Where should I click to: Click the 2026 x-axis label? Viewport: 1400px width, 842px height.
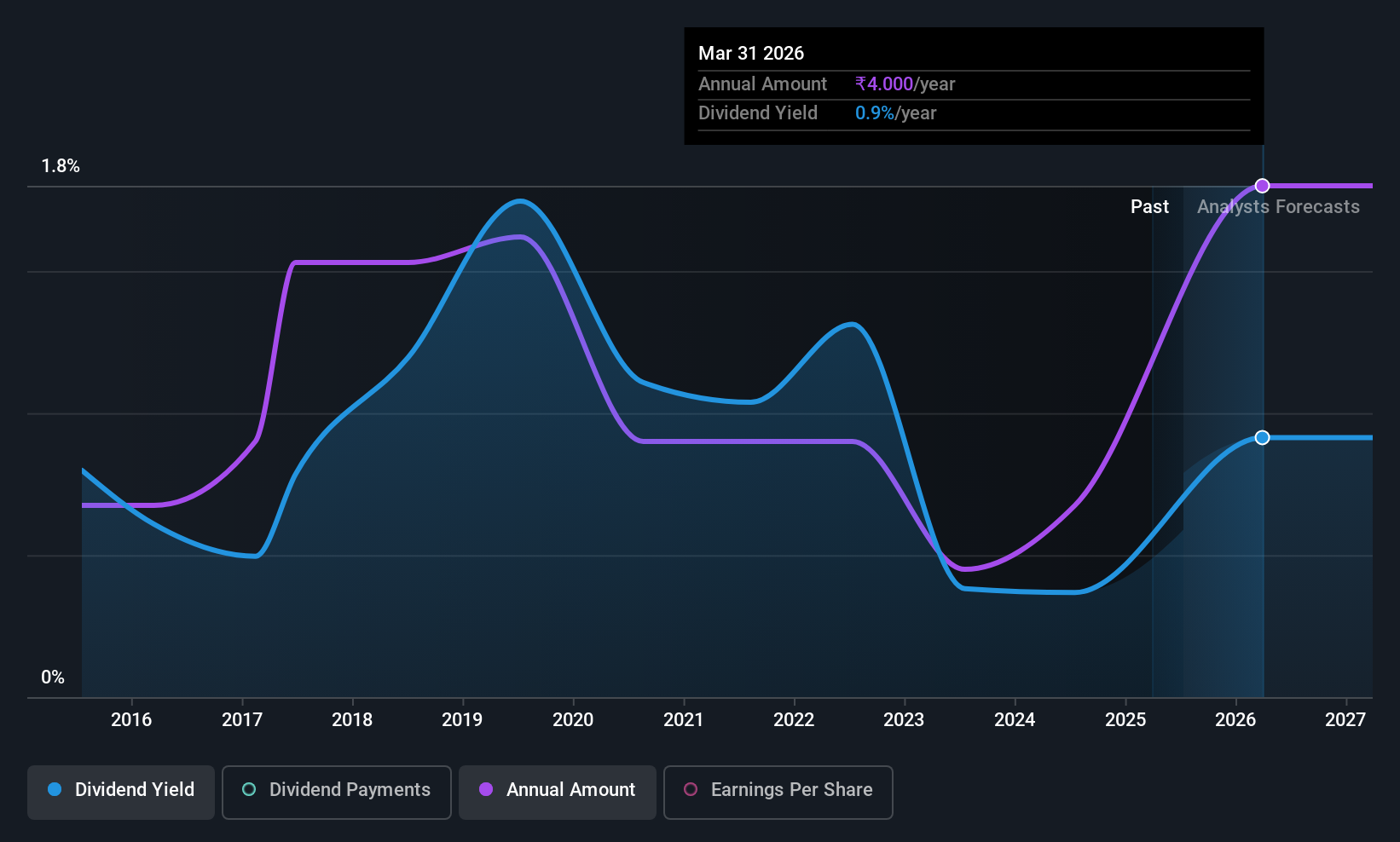[x=1235, y=720]
